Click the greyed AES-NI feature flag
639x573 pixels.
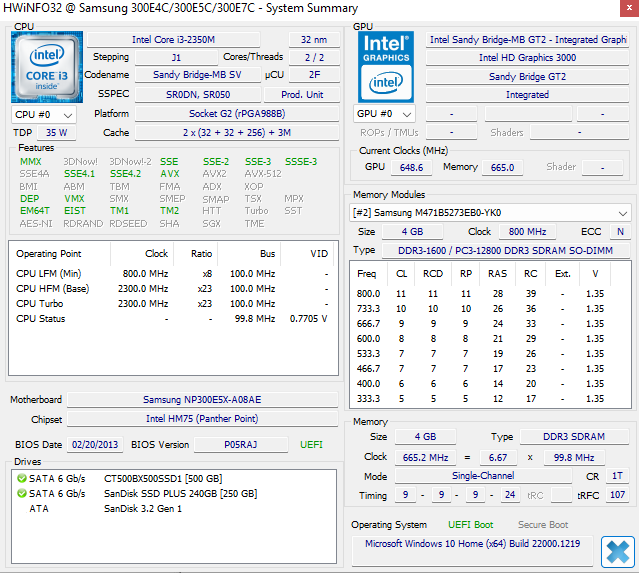point(36,223)
